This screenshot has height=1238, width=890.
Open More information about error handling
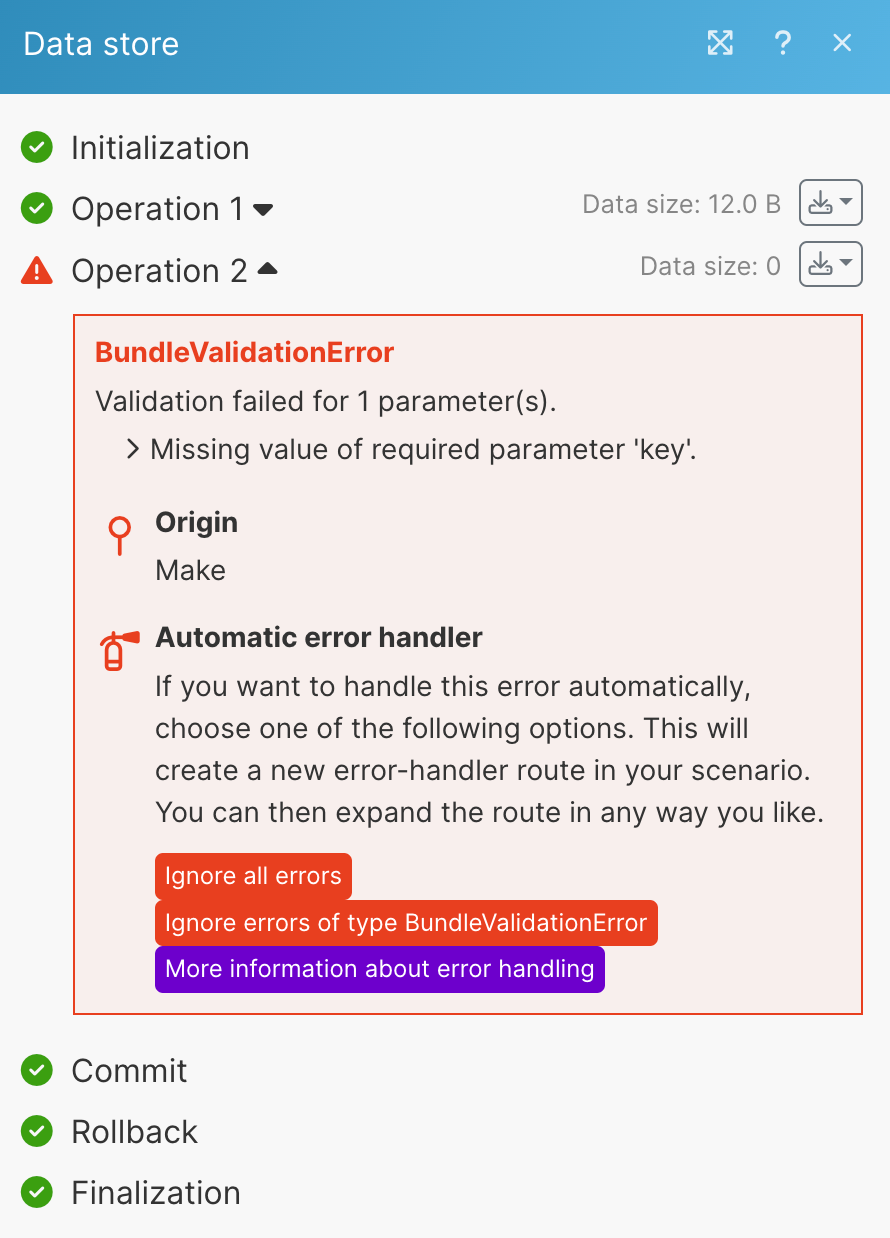[380, 969]
